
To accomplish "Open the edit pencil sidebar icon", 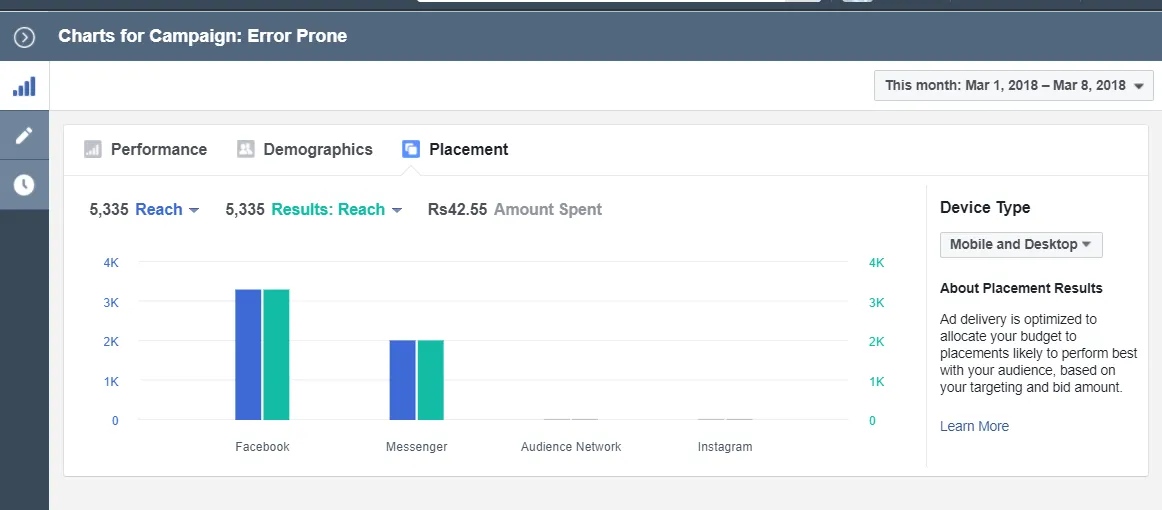I will point(24,136).
